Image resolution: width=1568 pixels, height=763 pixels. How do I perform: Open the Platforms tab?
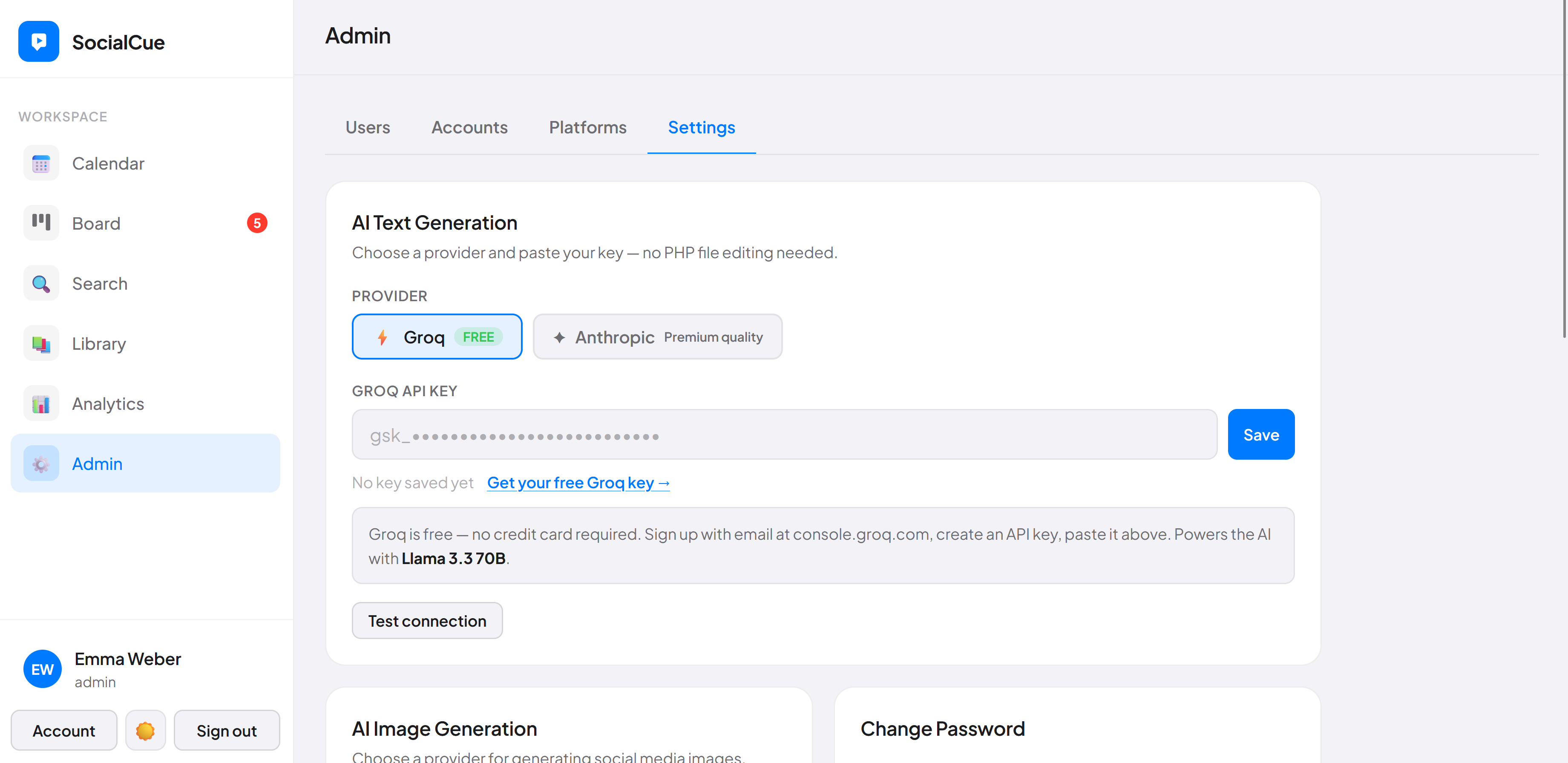(587, 127)
